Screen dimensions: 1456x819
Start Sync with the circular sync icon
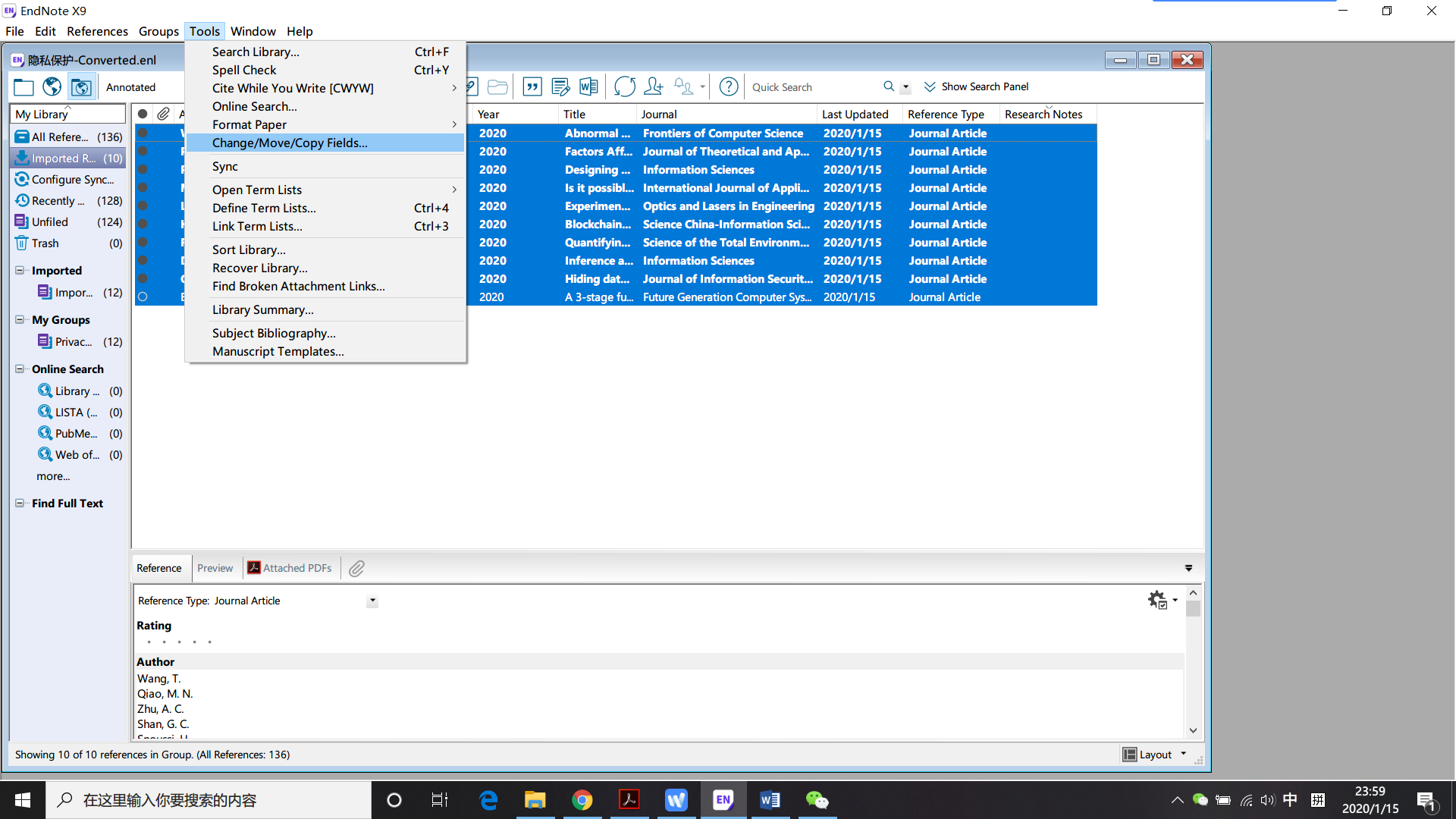point(624,86)
